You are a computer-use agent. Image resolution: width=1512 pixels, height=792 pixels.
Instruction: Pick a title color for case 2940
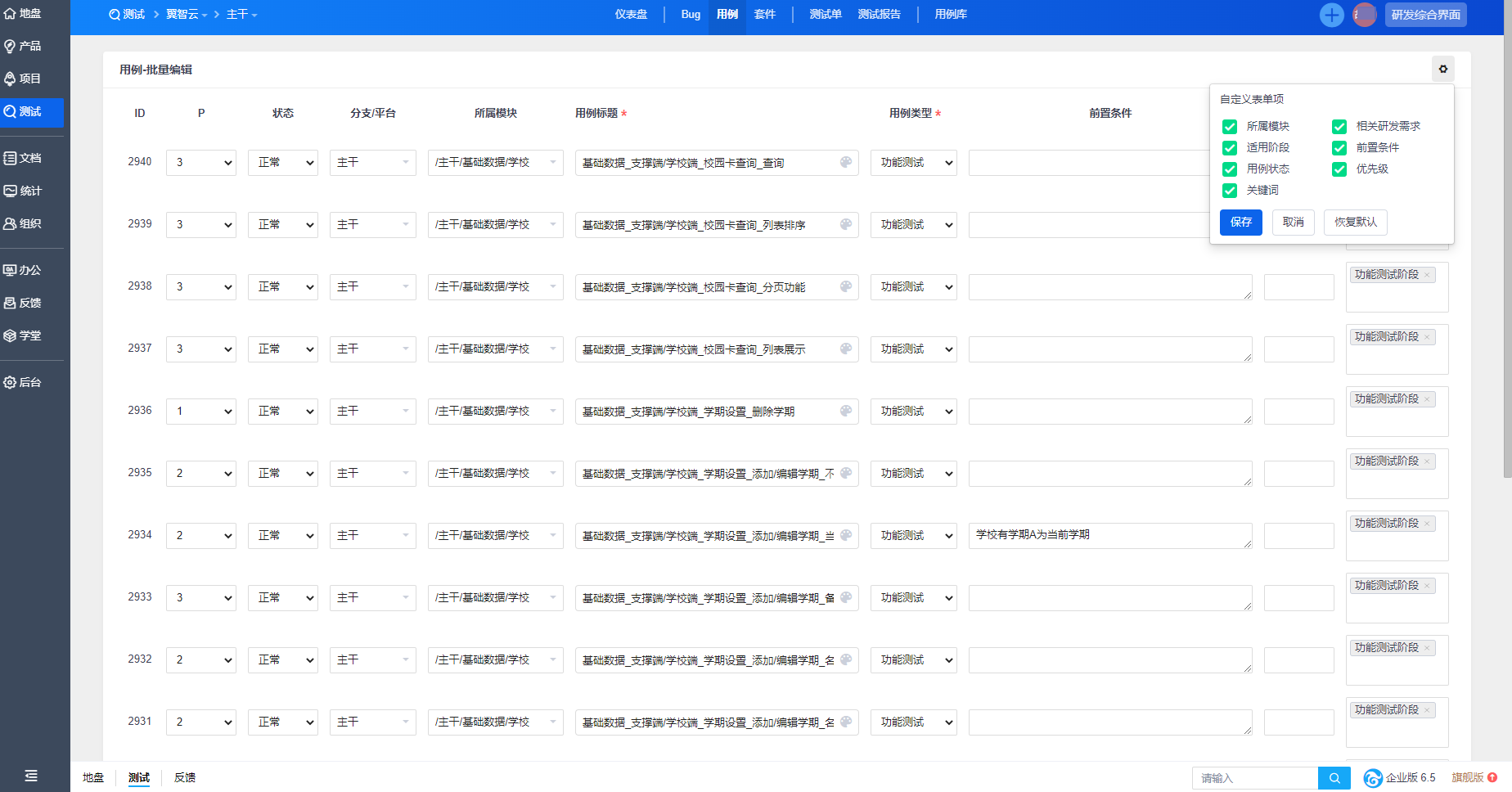coord(846,162)
